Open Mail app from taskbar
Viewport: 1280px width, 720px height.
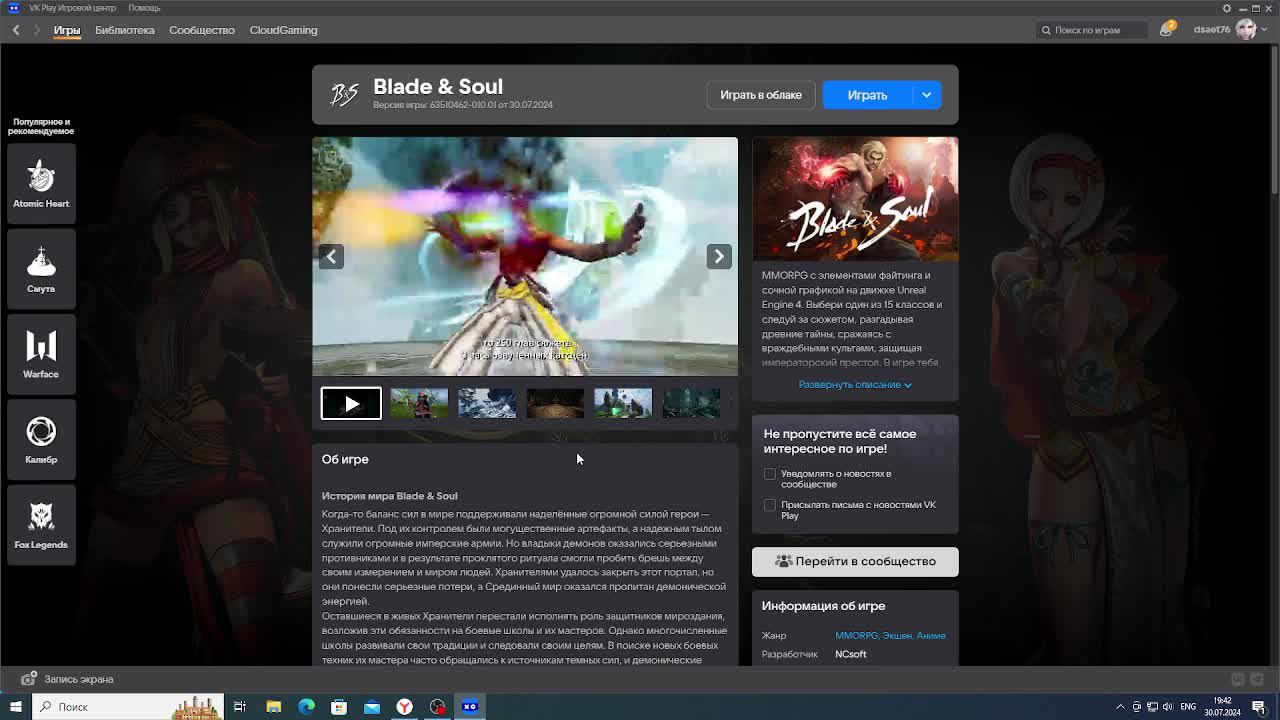(372, 707)
